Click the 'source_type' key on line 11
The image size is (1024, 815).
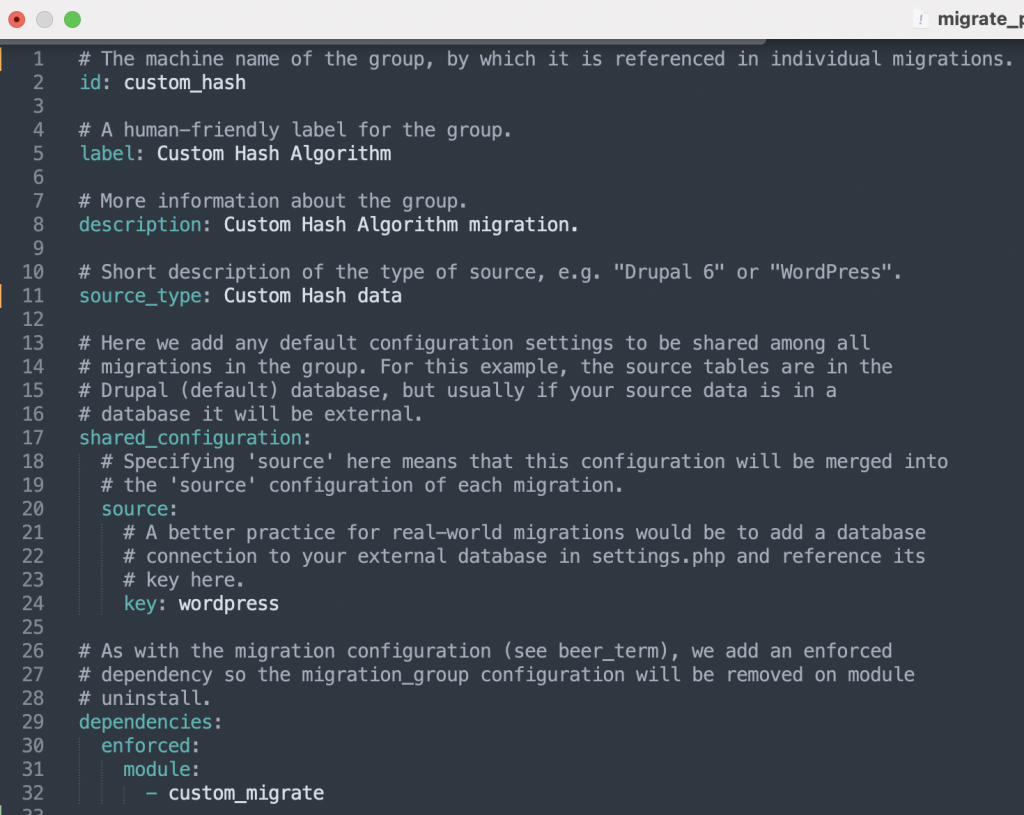140,296
